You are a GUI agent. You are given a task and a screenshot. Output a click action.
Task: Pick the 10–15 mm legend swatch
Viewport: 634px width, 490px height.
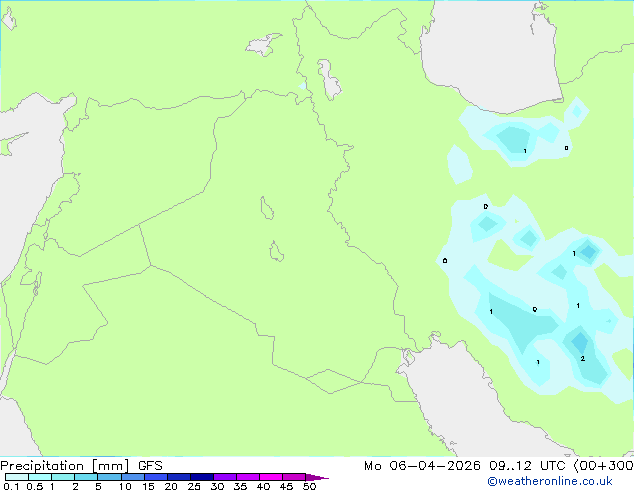[x=132, y=477]
